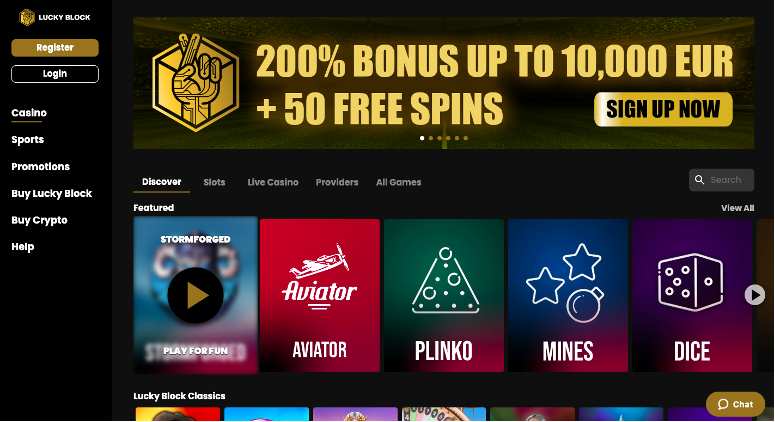Click the Lucky Block logo icon
The height and width of the screenshot is (422, 775).
point(27,17)
